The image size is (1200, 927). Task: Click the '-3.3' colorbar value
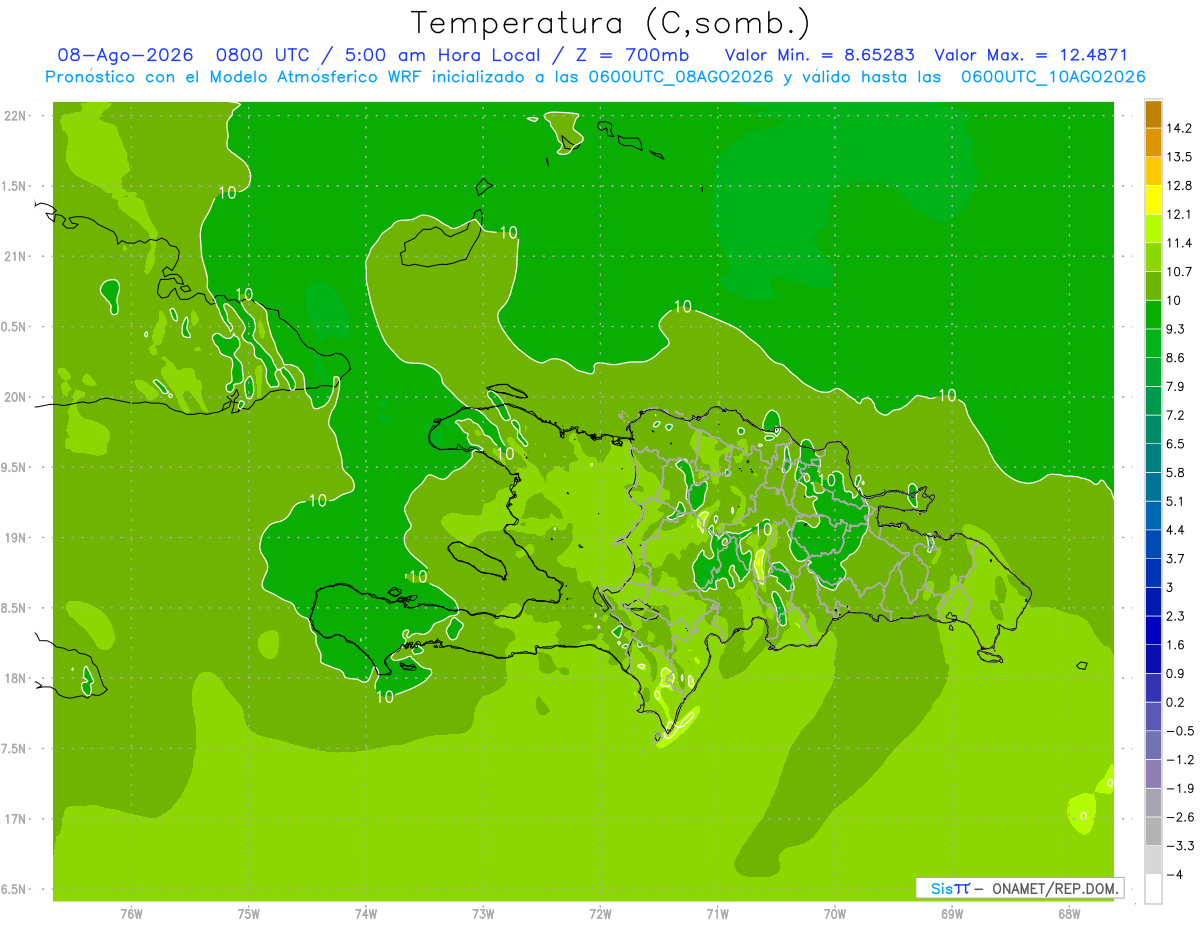pyautogui.click(x=1180, y=846)
